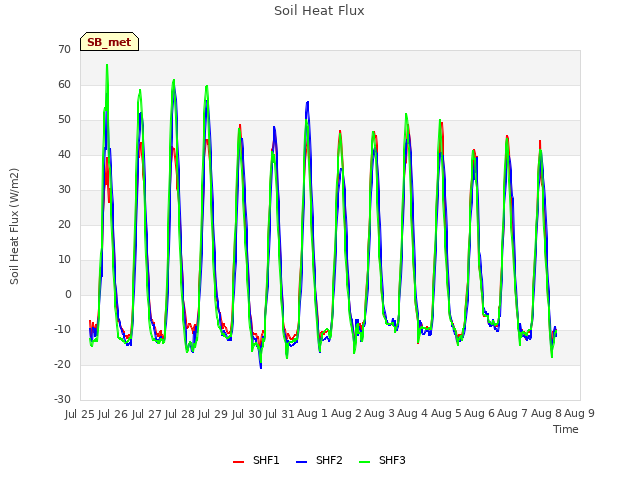Click the Aug 2 x-axis tick label

tap(346, 413)
